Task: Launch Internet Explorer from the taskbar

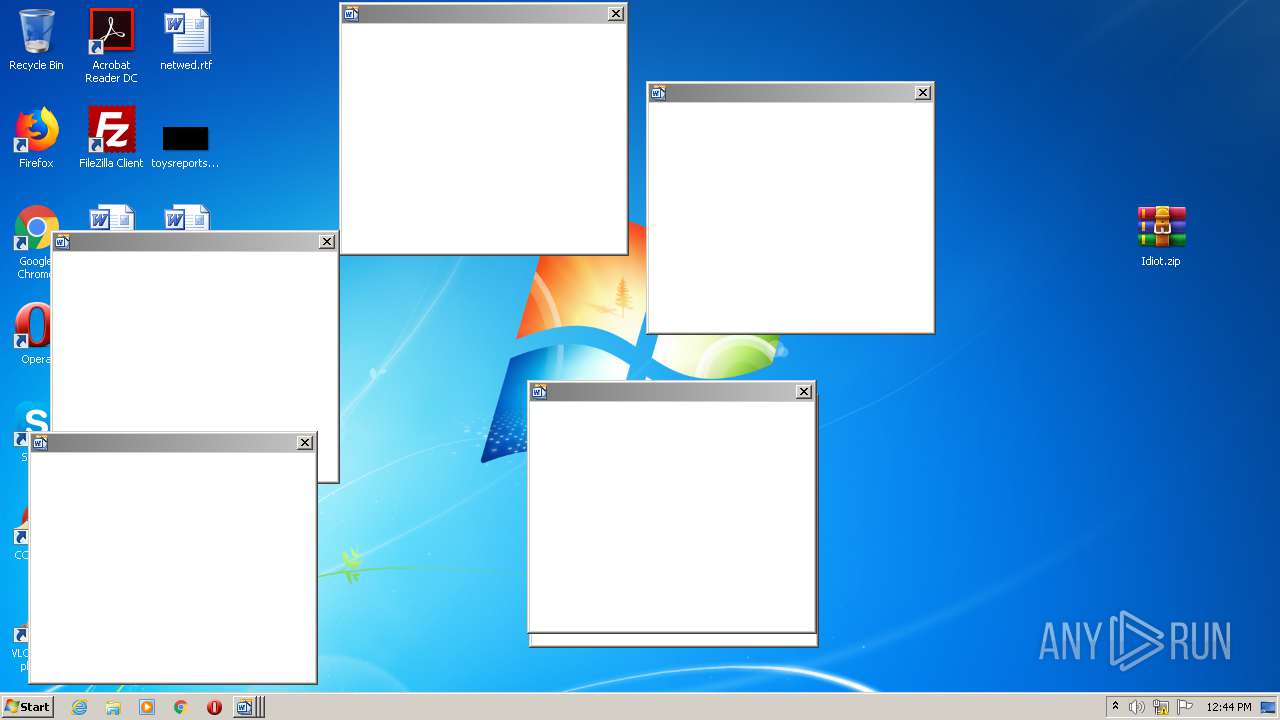Action: tap(79, 707)
